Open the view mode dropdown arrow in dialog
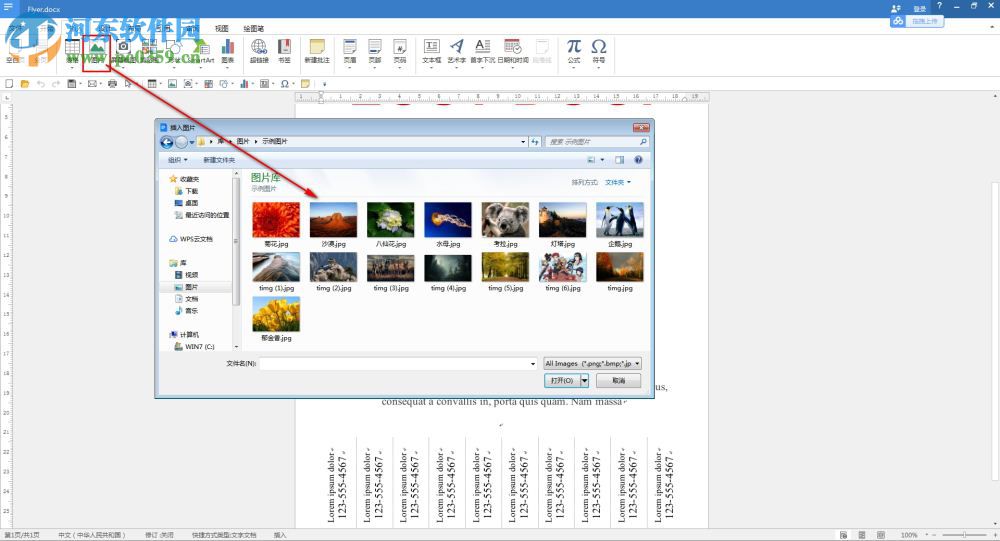The width and height of the screenshot is (1000, 541). coord(602,159)
